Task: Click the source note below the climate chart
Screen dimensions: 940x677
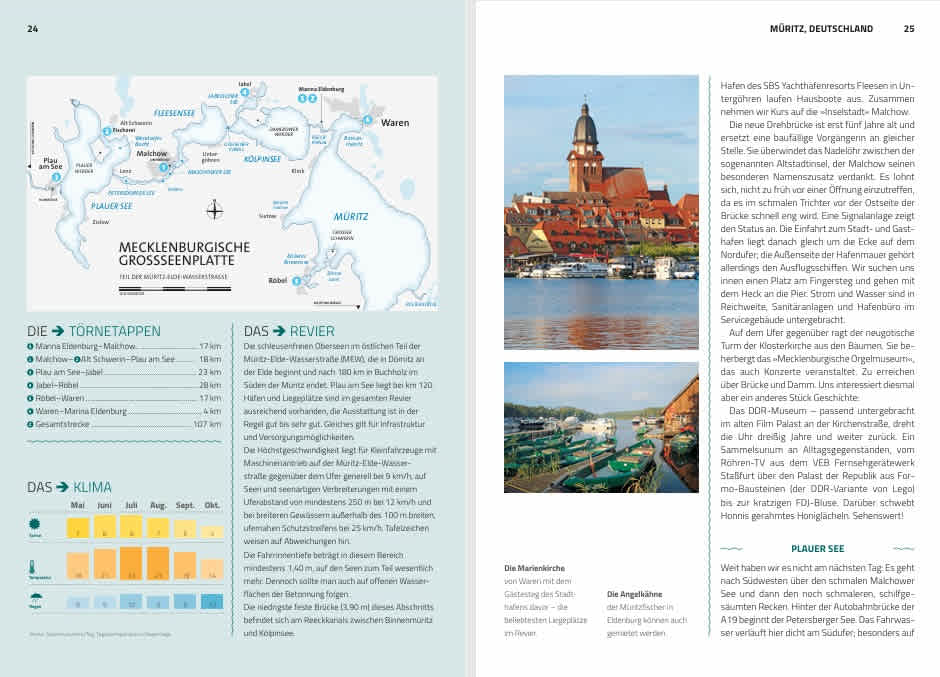Action: coord(100,634)
